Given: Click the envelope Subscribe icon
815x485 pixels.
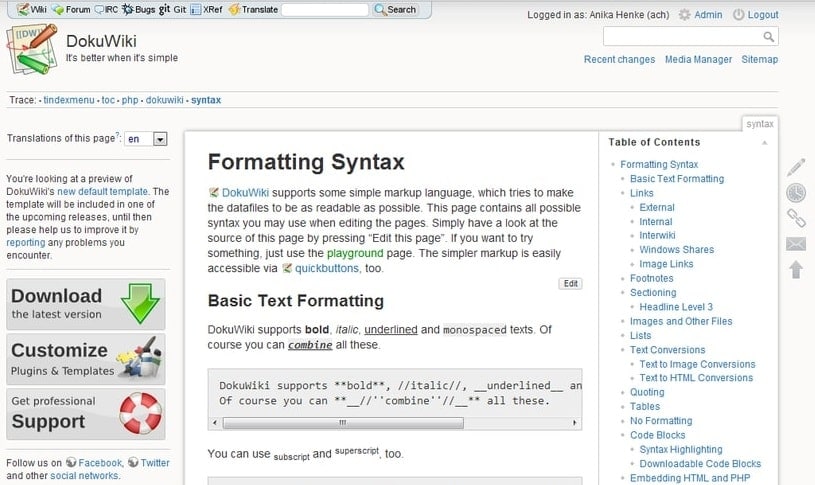Looking at the screenshot, I should [x=796, y=244].
